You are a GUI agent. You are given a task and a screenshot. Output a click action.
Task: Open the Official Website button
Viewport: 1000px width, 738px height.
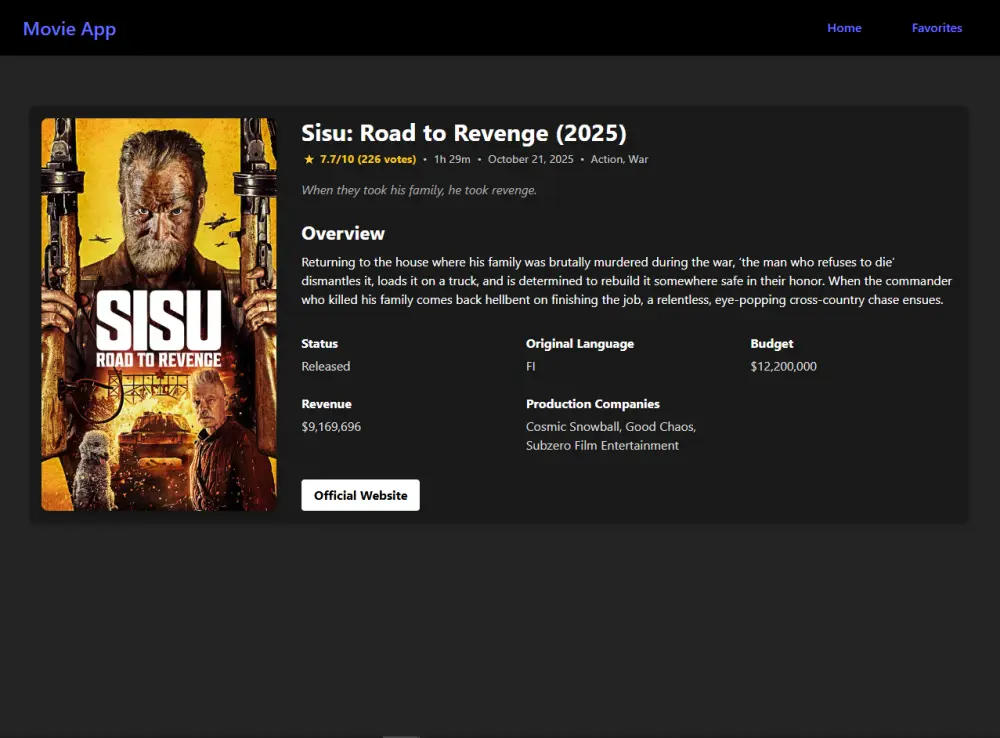coord(360,495)
